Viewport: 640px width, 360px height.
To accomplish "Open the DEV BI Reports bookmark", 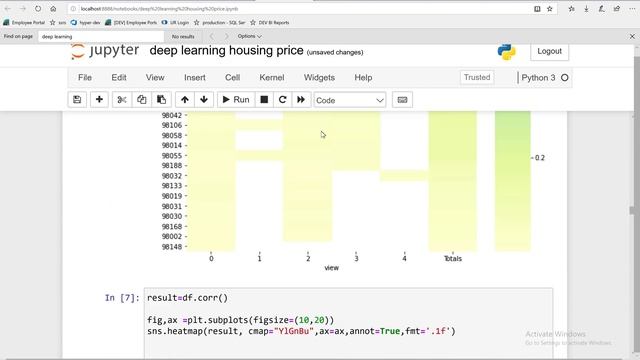I will tap(270, 23).
